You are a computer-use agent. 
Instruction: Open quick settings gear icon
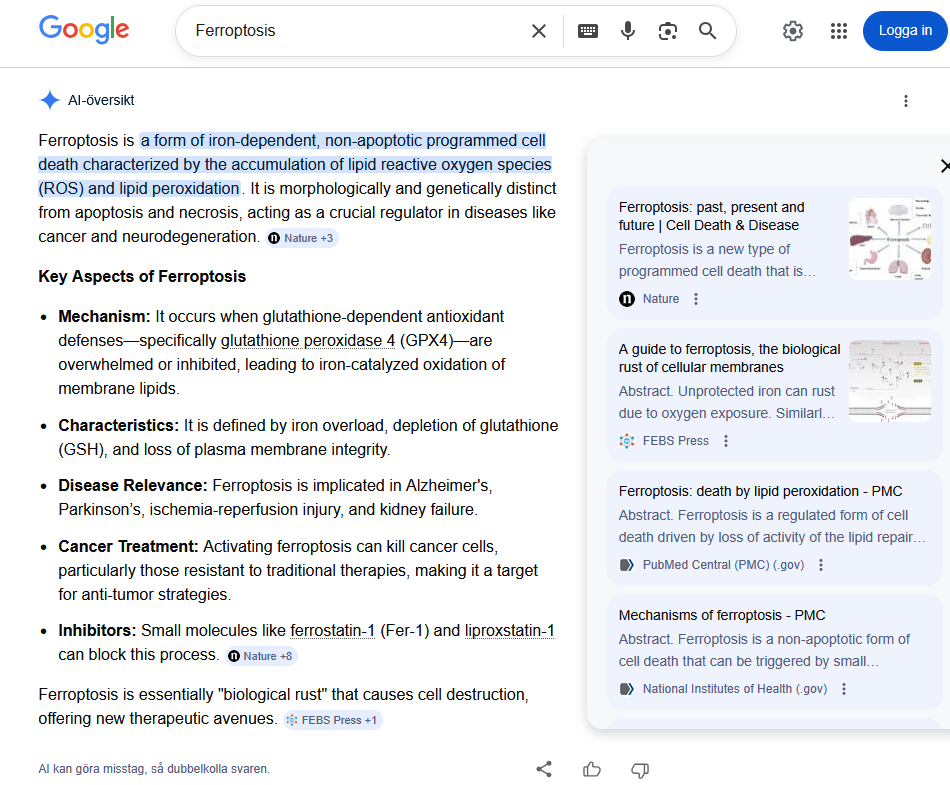point(792,31)
